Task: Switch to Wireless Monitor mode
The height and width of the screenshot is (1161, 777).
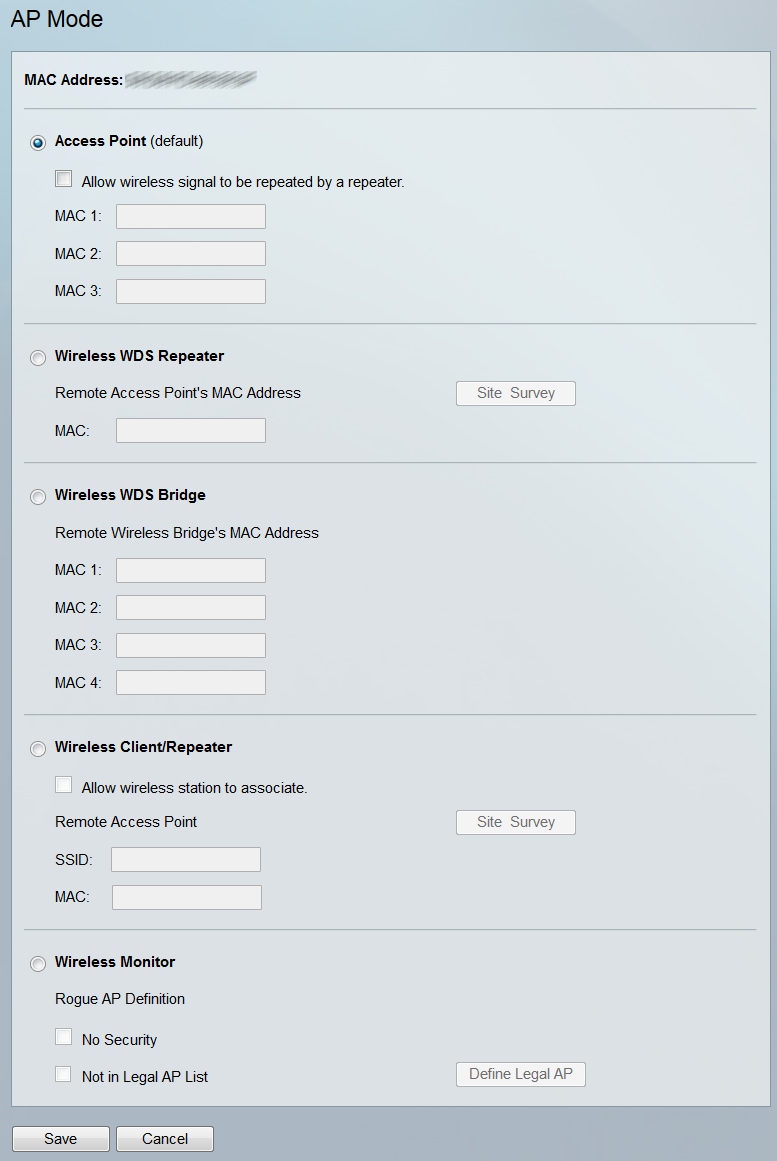Action: coord(38,964)
